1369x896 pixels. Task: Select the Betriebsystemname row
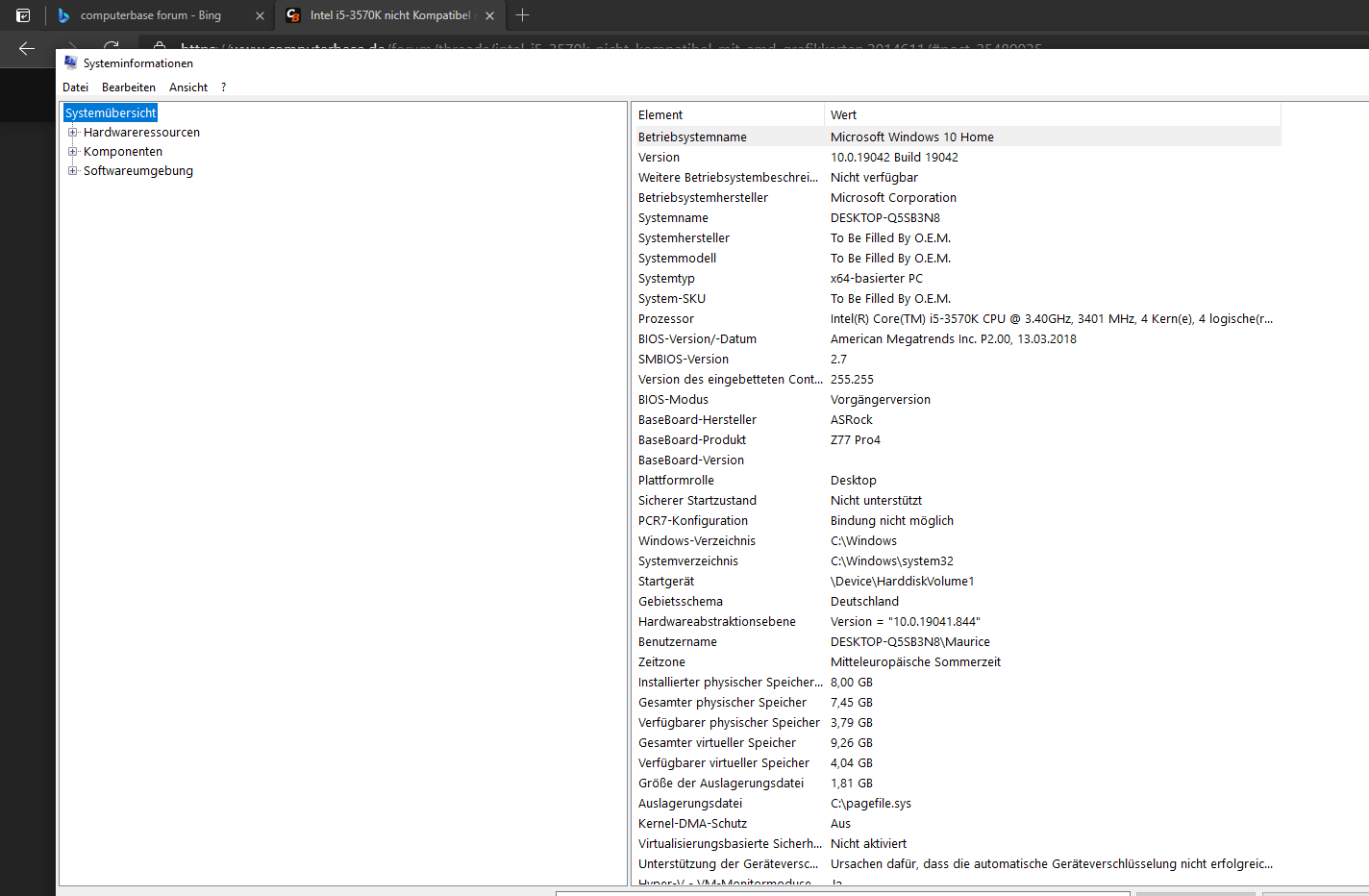pos(957,137)
